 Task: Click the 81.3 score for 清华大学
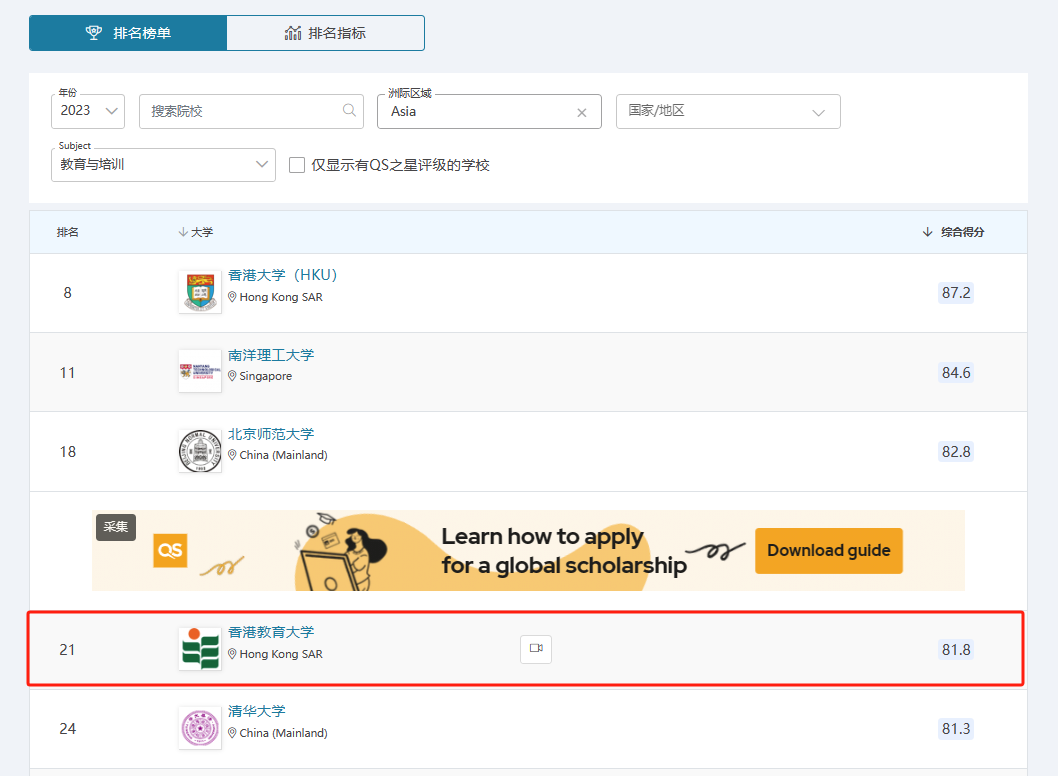956,729
